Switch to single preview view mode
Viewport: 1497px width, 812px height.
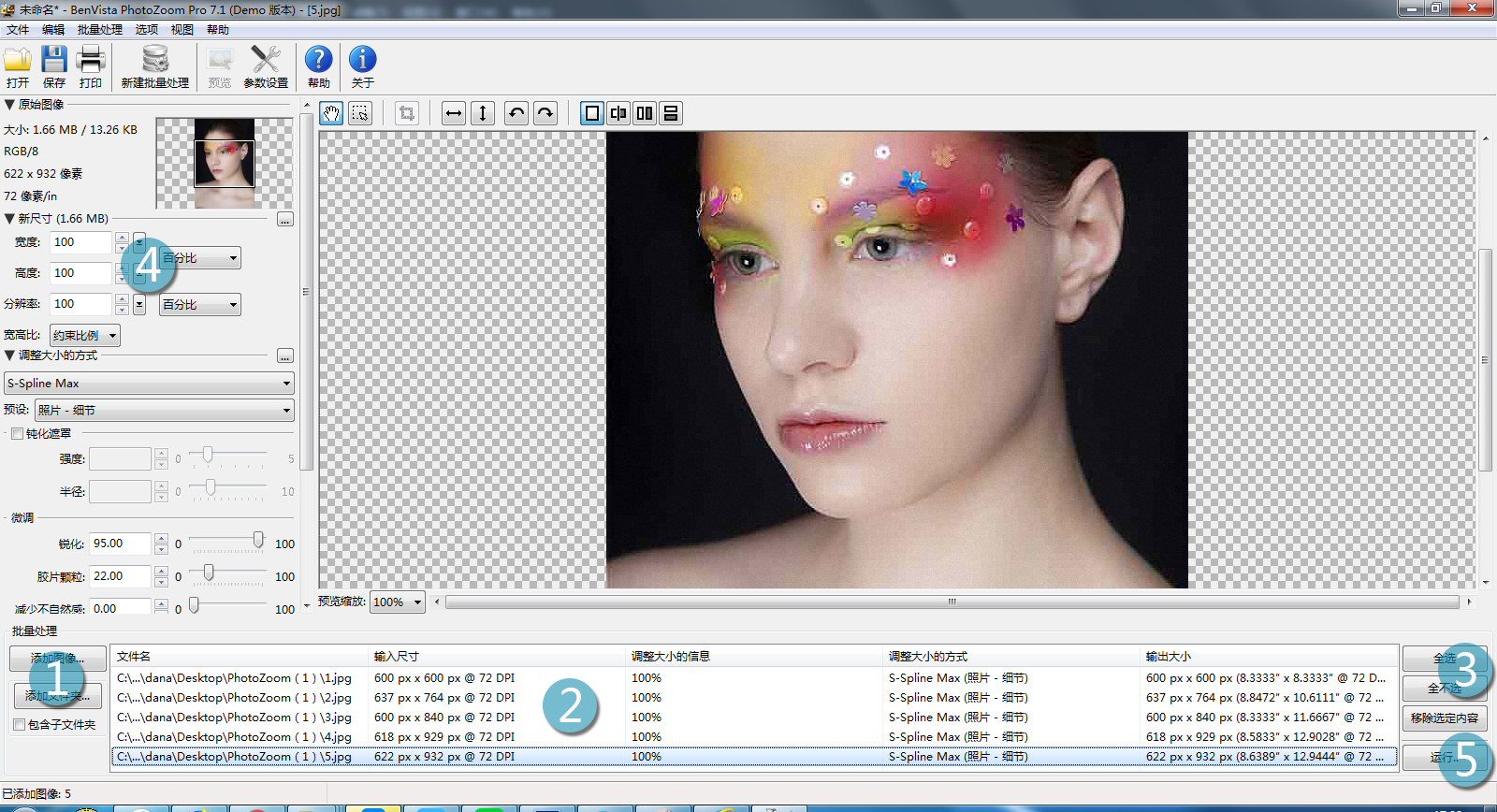pyautogui.click(x=592, y=114)
